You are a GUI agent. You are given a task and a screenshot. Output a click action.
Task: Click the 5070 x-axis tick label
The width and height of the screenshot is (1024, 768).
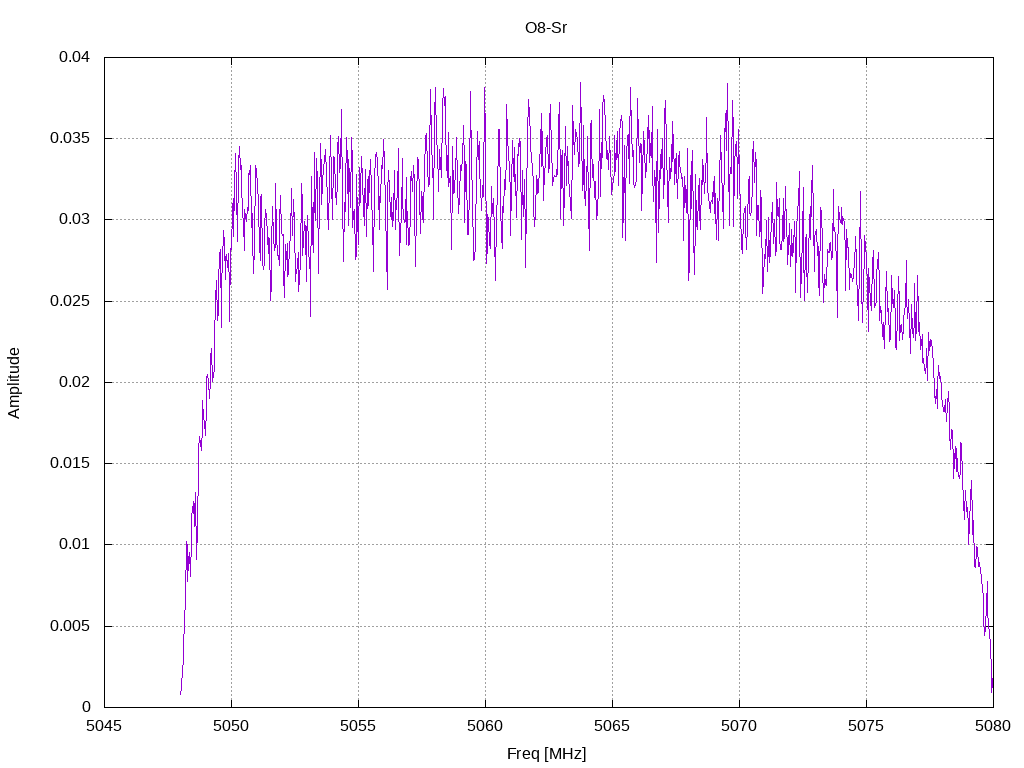pyautogui.click(x=739, y=726)
